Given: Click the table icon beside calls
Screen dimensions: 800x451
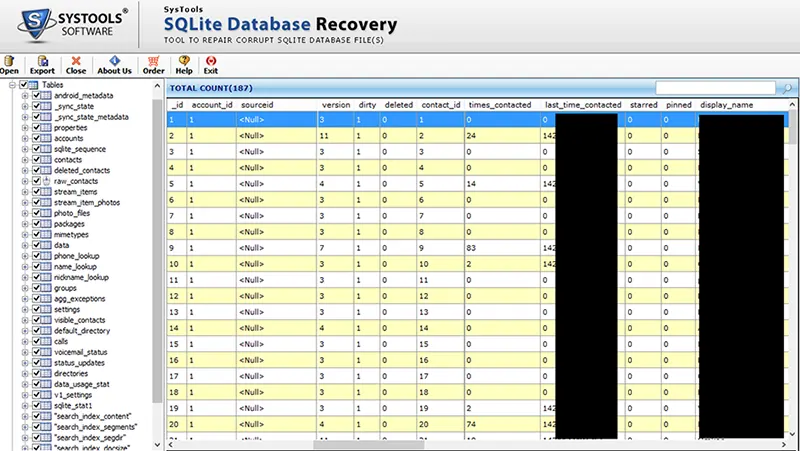Looking at the screenshot, I should click(x=46, y=341).
